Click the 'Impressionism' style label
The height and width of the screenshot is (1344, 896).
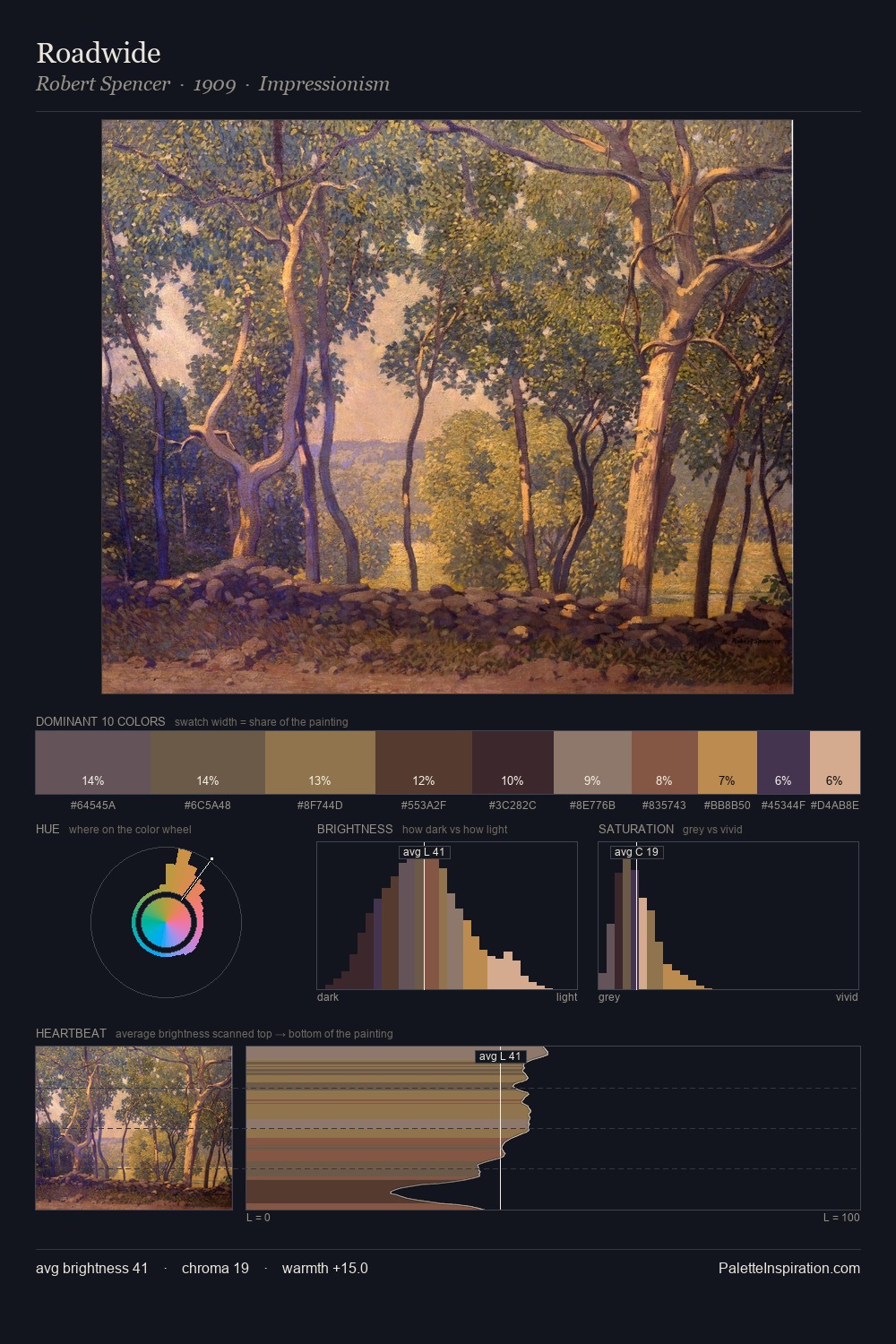tap(323, 84)
